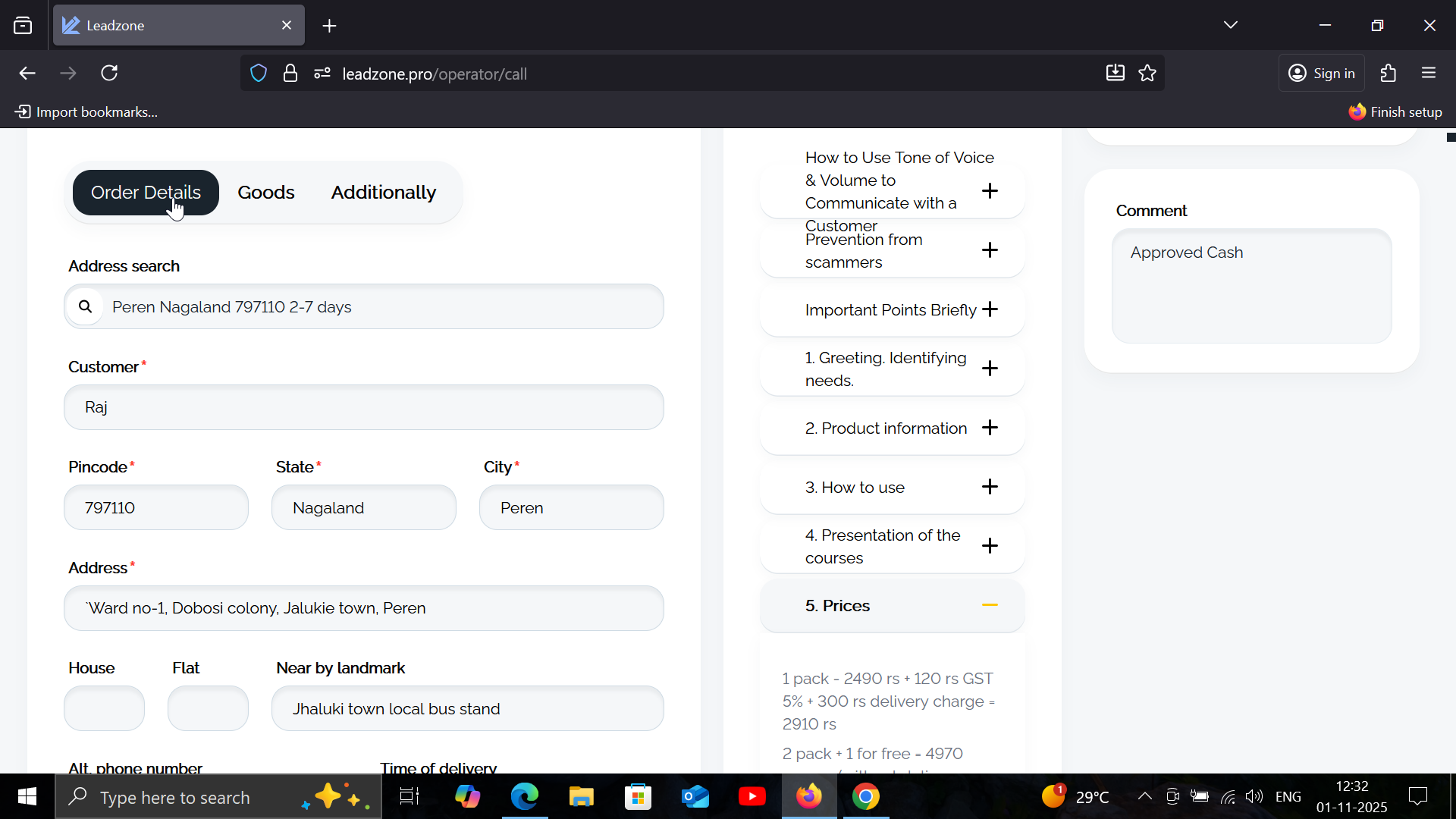The width and height of the screenshot is (1456, 819).
Task: Switch to the Additionally tab
Action: click(383, 193)
